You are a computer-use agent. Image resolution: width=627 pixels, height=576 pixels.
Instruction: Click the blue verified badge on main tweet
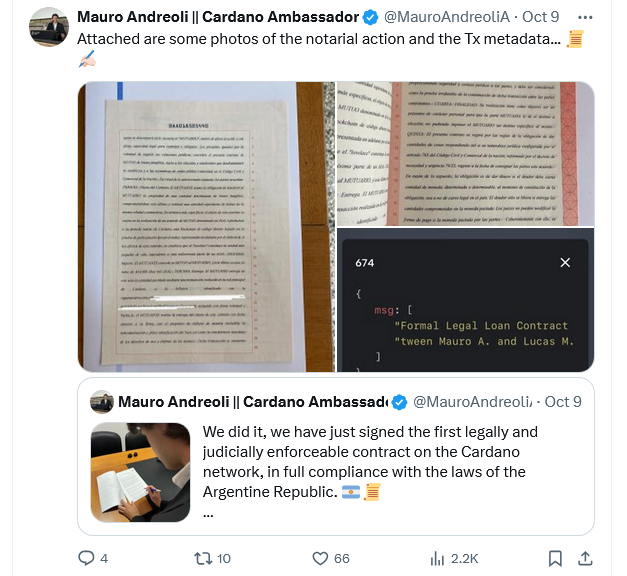pyautogui.click(x=370, y=17)
